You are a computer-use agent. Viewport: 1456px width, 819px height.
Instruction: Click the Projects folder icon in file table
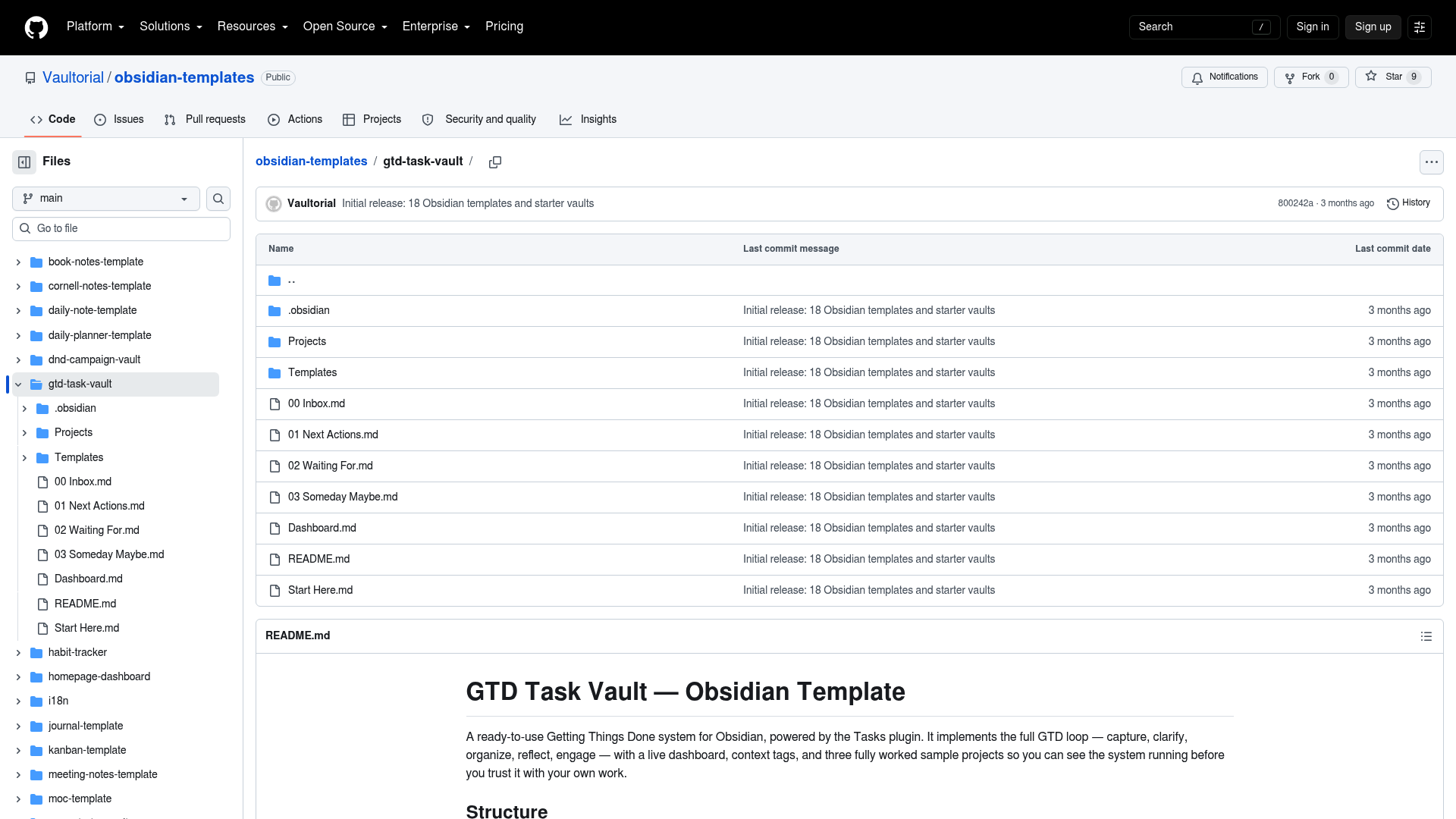pos(275,342)
